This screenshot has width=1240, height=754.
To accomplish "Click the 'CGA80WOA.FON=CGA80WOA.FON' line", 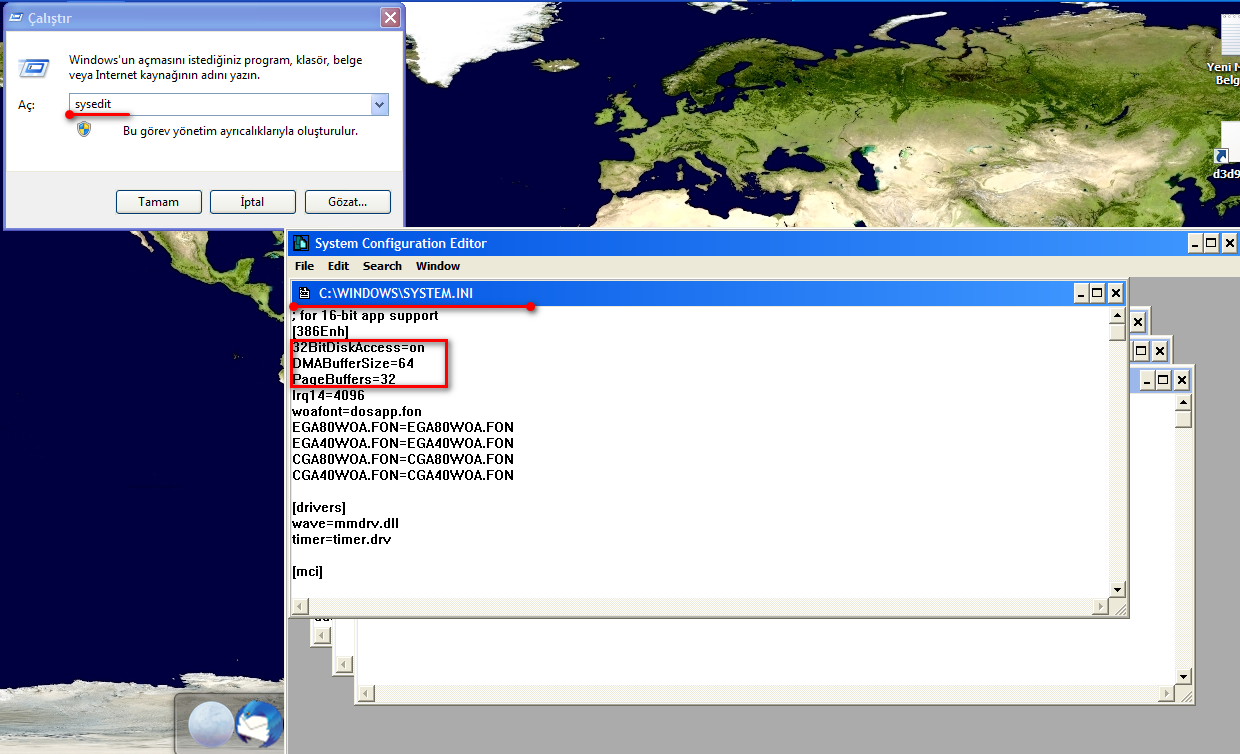I will 403,459.
